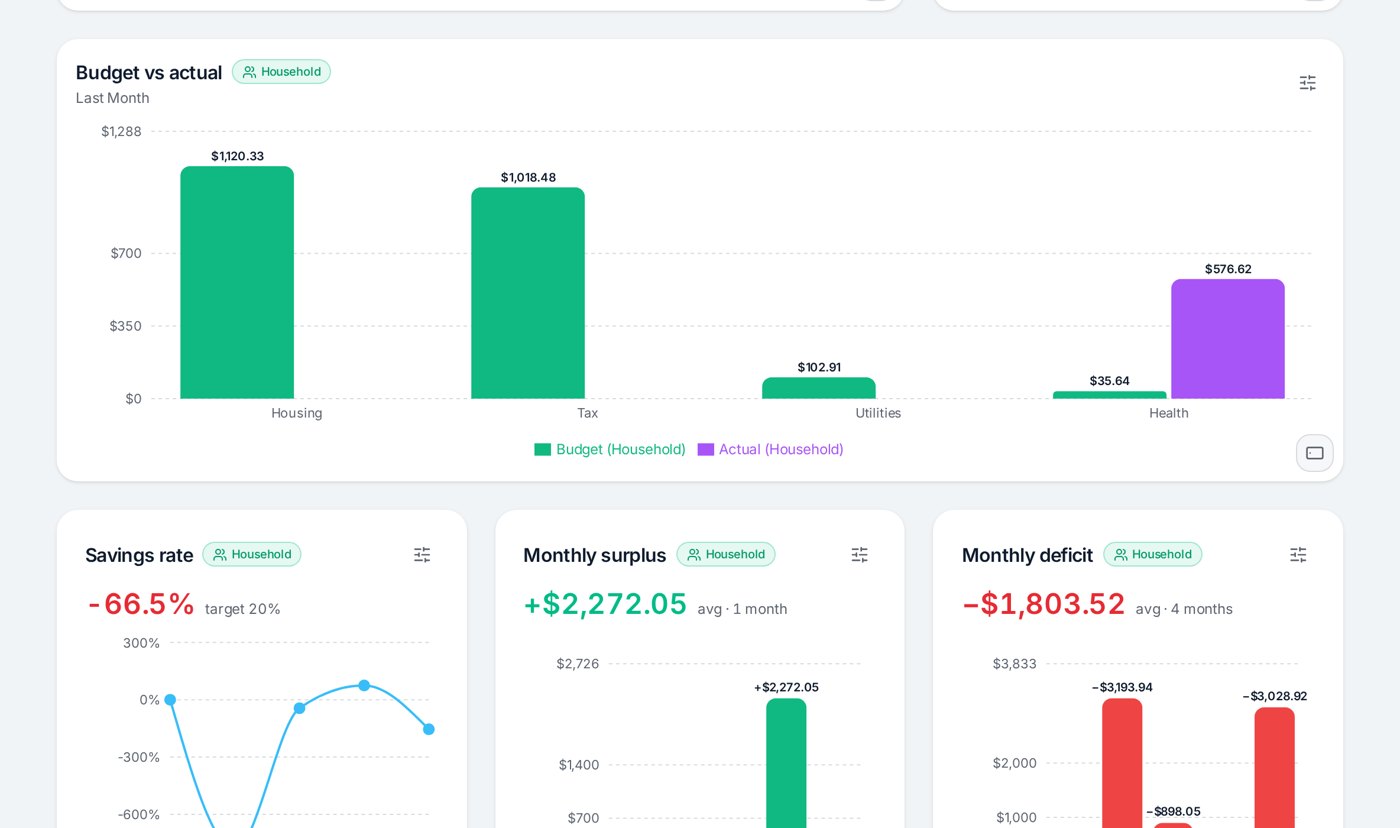Click the target 20% label
The image size is (1400, 828).
point(243,609)
